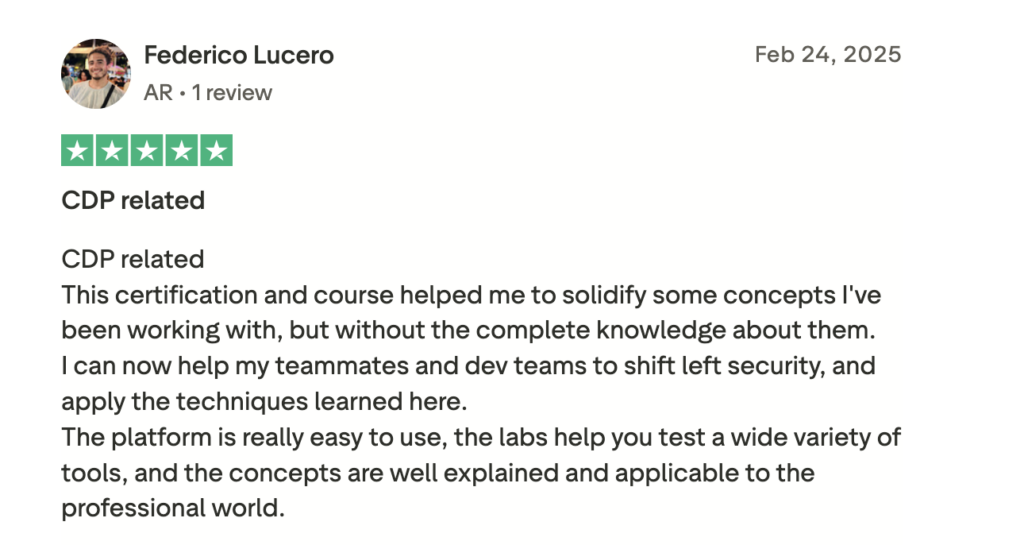Open the bold "CDP related" review title
The width and height of the screenshot is (1024, 545).
[133, 200]
